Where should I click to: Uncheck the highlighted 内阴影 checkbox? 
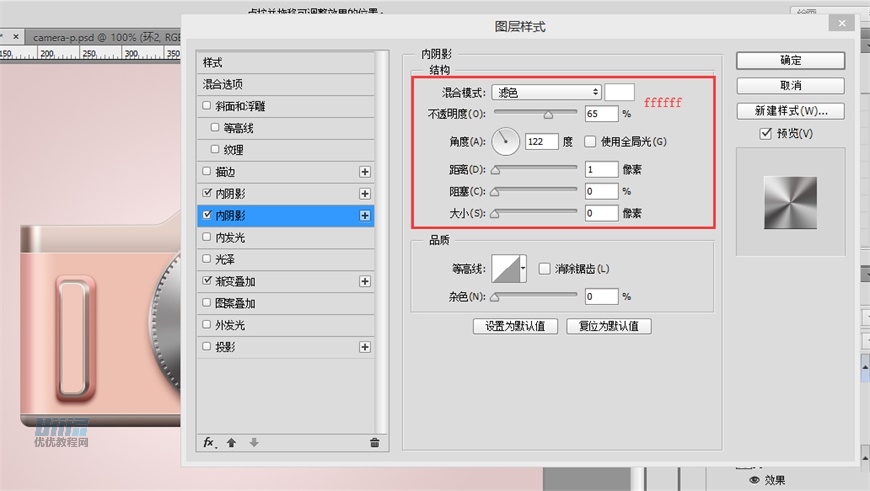pos(207,215)
